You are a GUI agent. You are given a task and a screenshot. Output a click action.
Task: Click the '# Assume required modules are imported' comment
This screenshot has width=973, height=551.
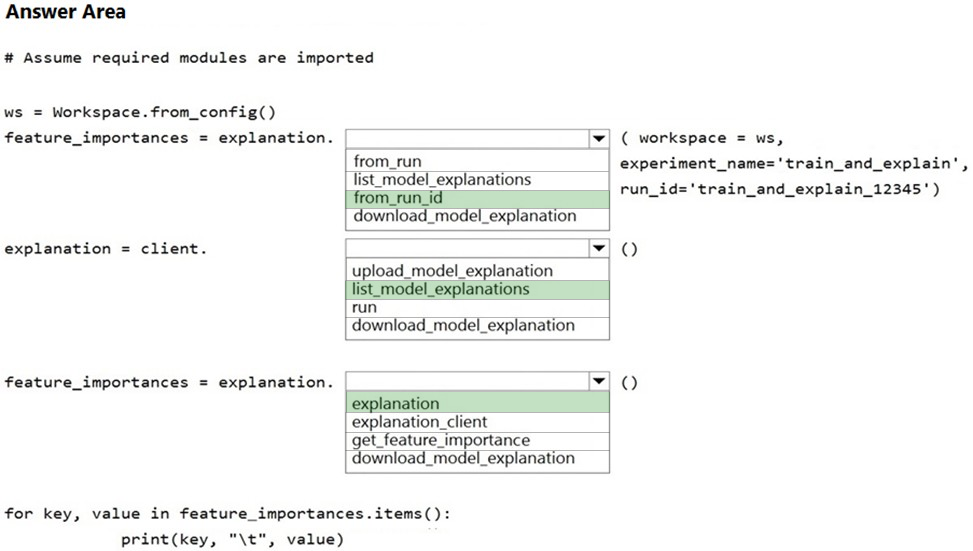point(189,58)
